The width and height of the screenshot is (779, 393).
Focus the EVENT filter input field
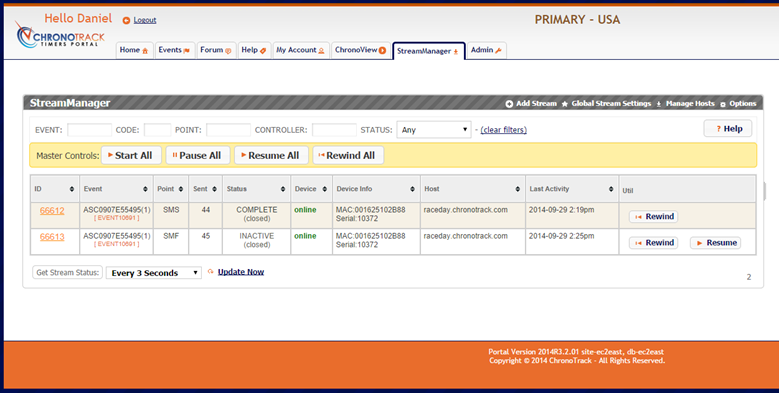(x=89, y=130)
